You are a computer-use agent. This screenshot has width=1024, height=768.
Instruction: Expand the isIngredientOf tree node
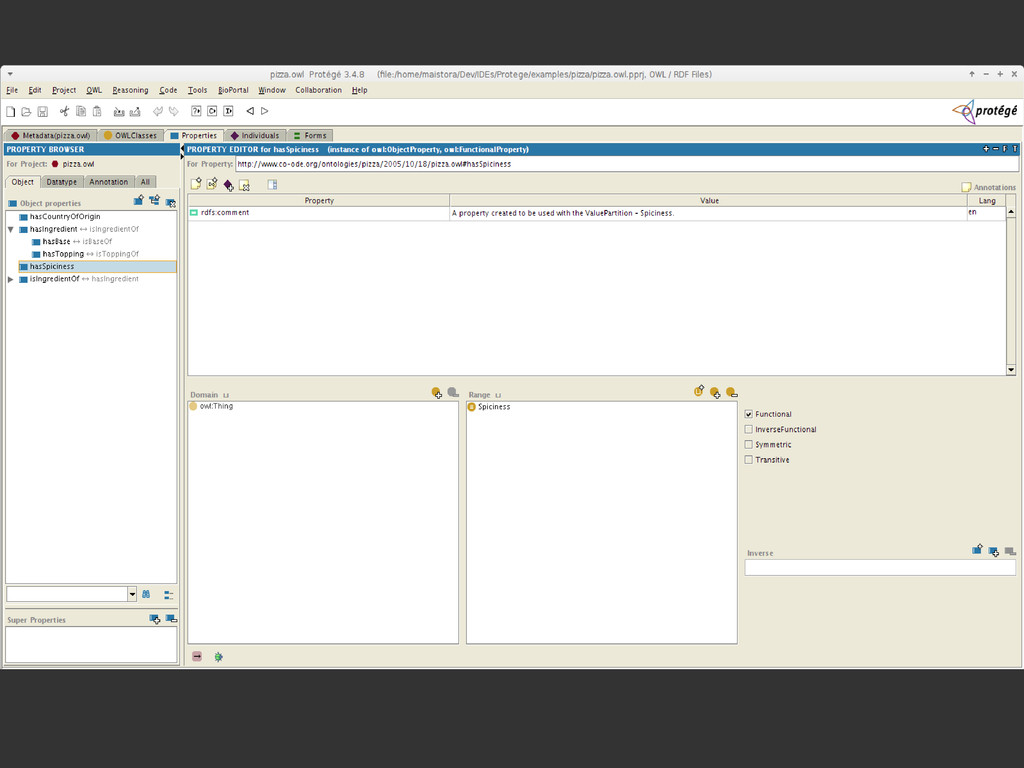point(10,279)
